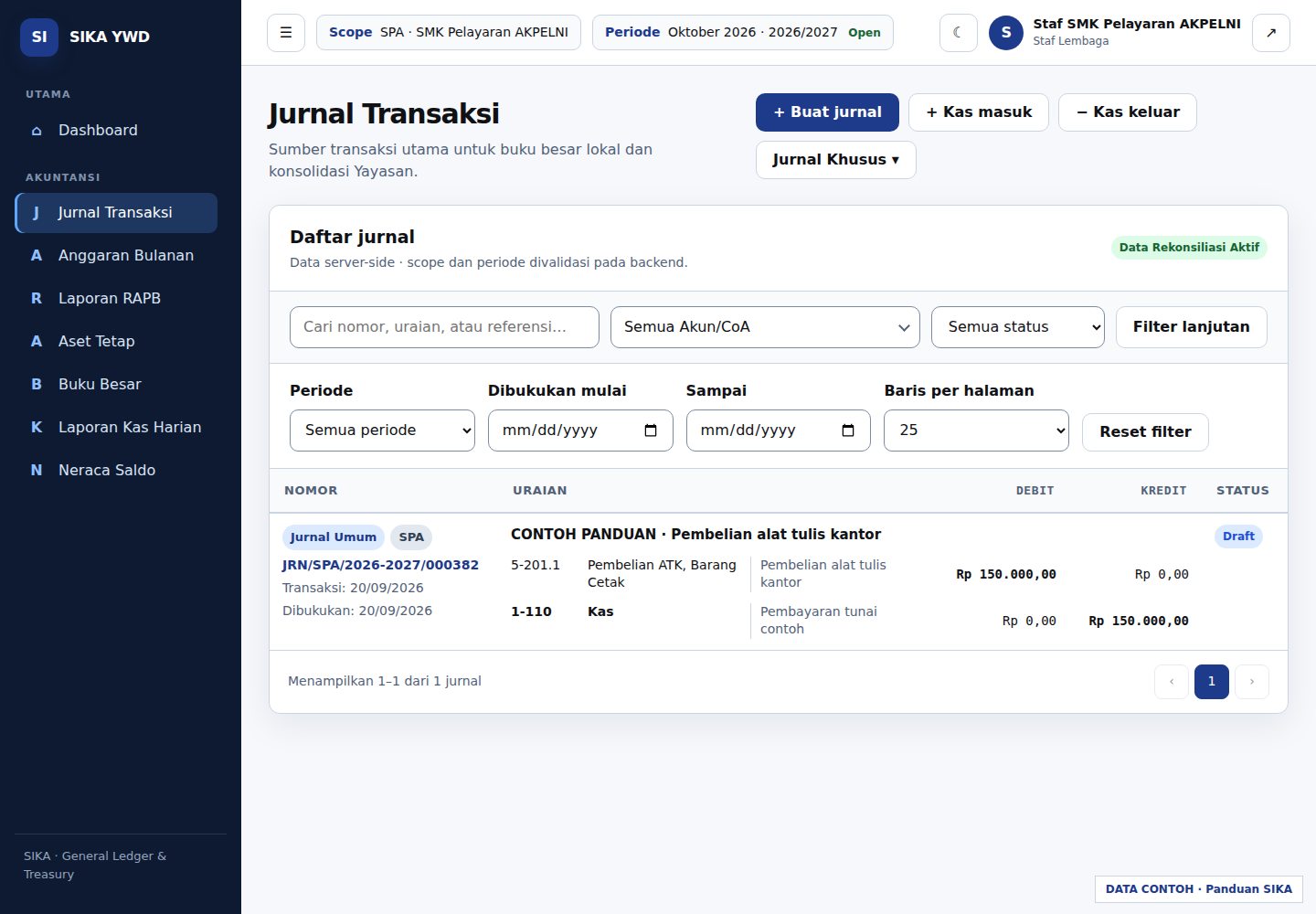This screenshot has height=914, width=1316.
Task: Click the Reset filter button
Action: [x=1145, y=432]
